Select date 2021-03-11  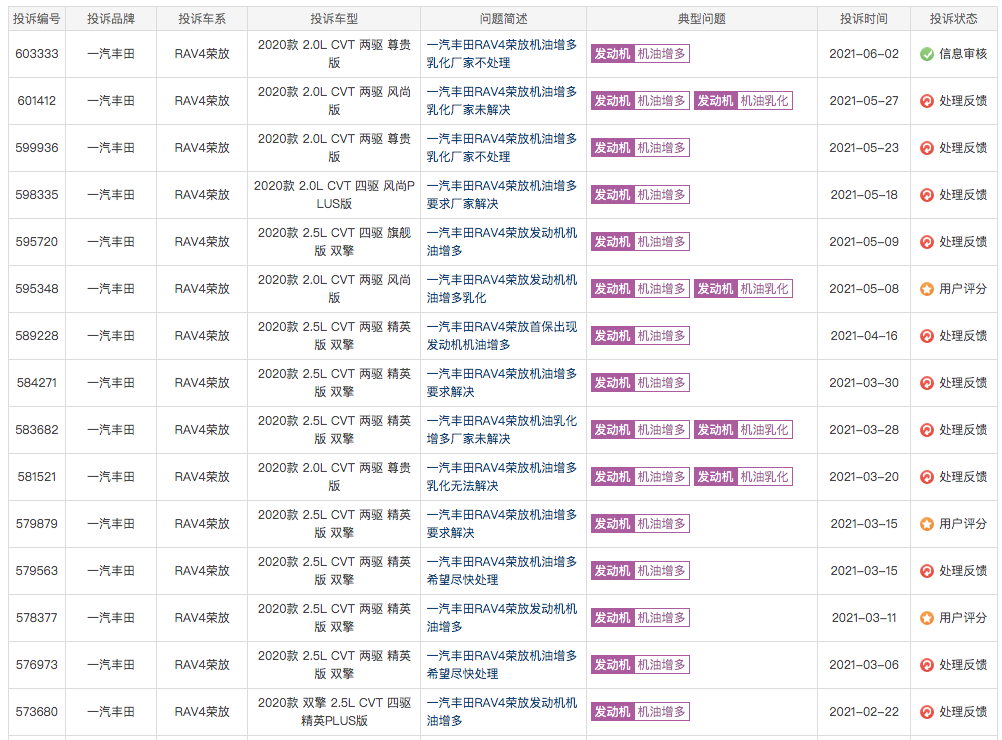[864, 618]
